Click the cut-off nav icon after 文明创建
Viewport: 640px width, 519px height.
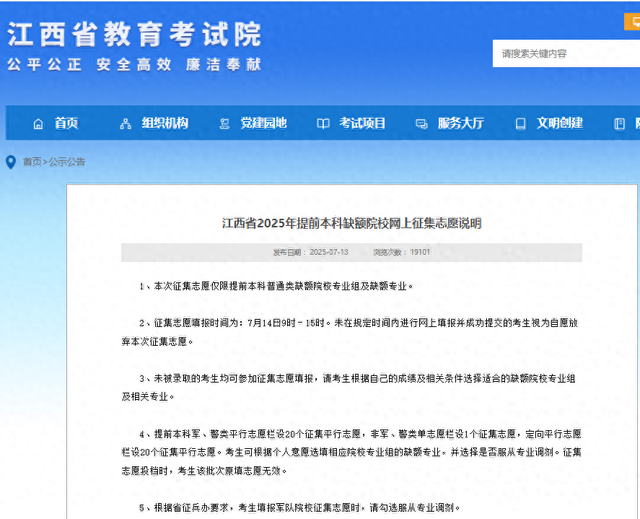[620, 124]
